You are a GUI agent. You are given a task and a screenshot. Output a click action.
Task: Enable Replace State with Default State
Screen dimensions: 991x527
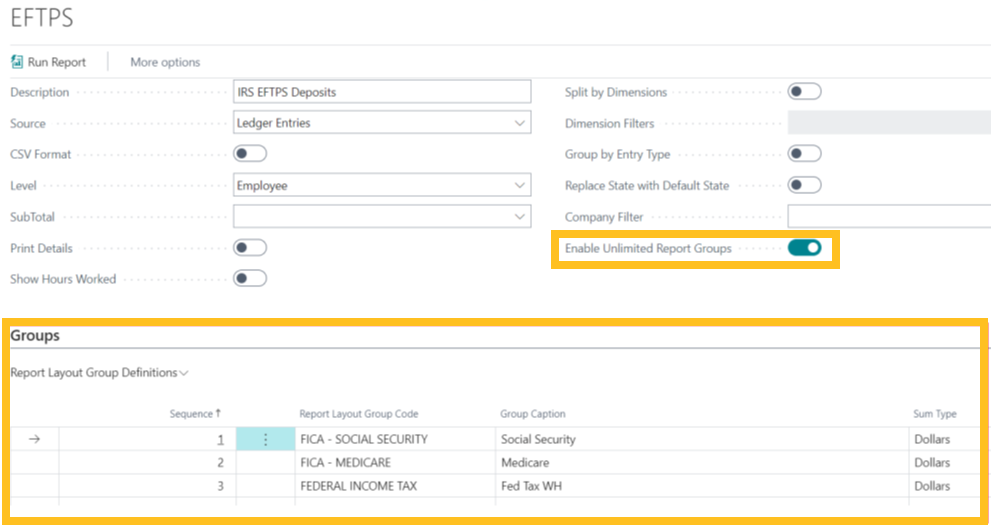(x=804, y=185)
